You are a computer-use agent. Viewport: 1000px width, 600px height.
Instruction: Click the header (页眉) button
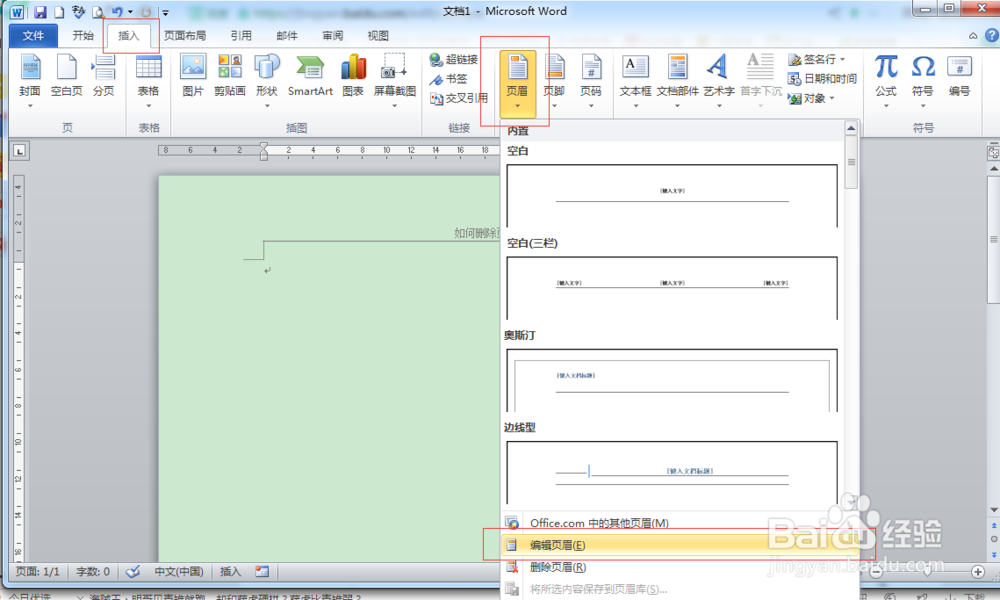click(517, 84)
